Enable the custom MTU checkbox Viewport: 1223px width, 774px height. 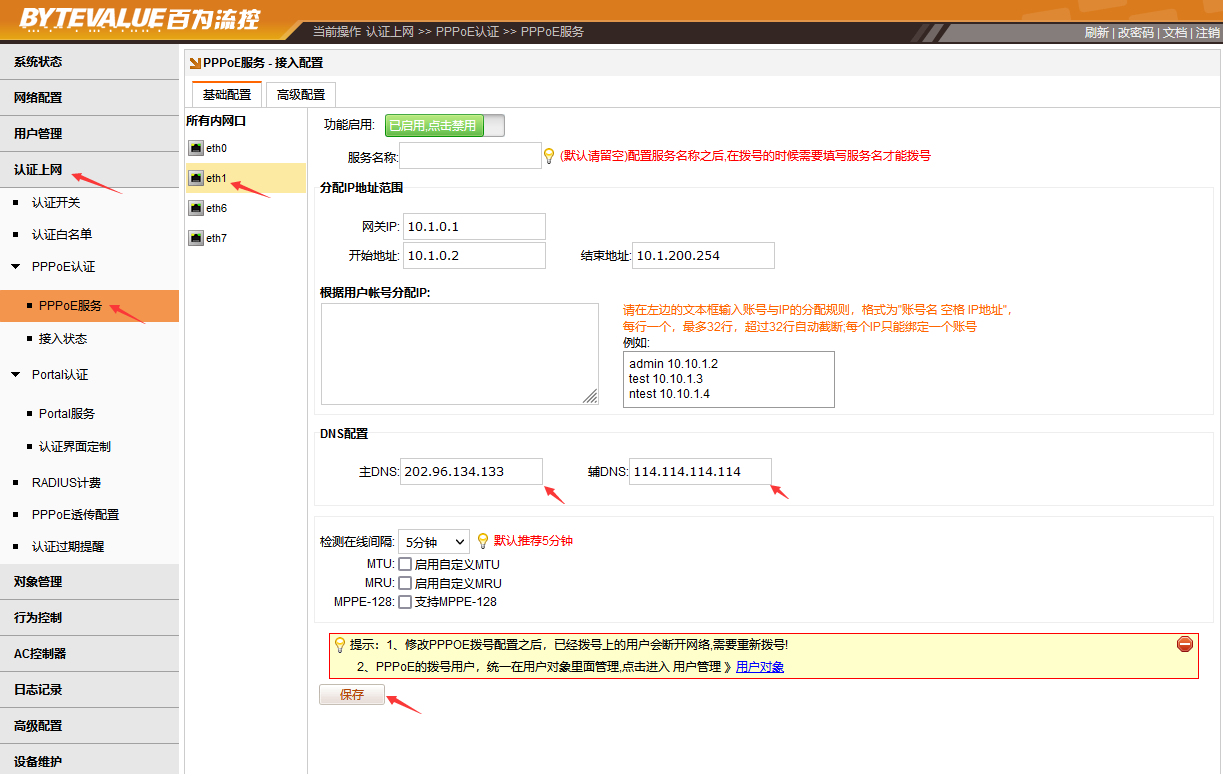point(405,564)
